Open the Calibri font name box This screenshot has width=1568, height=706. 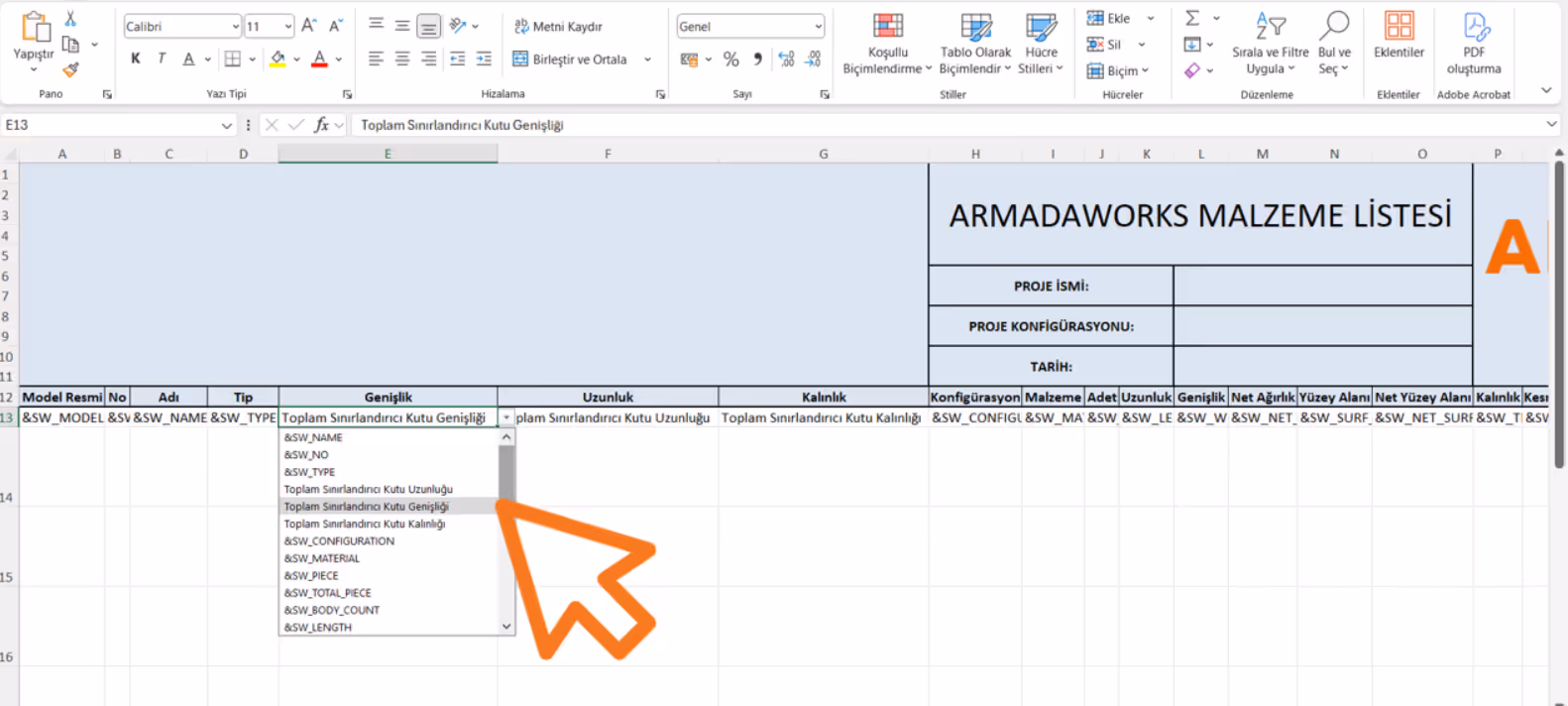182,27
